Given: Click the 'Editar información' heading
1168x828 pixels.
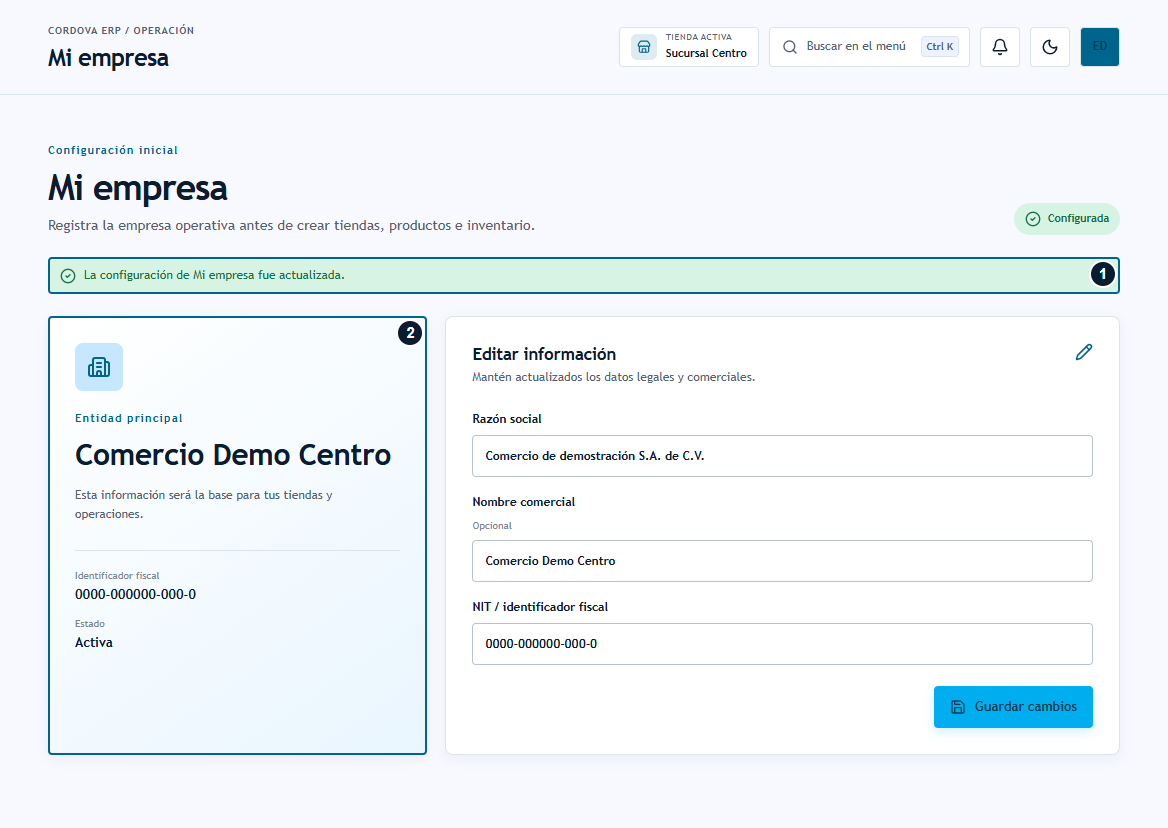Looking at the screenshot, I should point(544,354).
